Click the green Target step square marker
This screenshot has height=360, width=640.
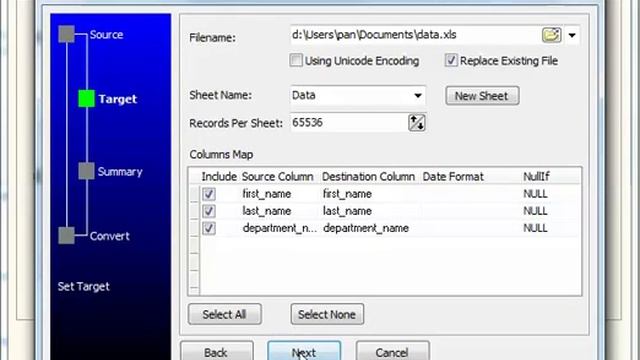click(x=86, y=99)
